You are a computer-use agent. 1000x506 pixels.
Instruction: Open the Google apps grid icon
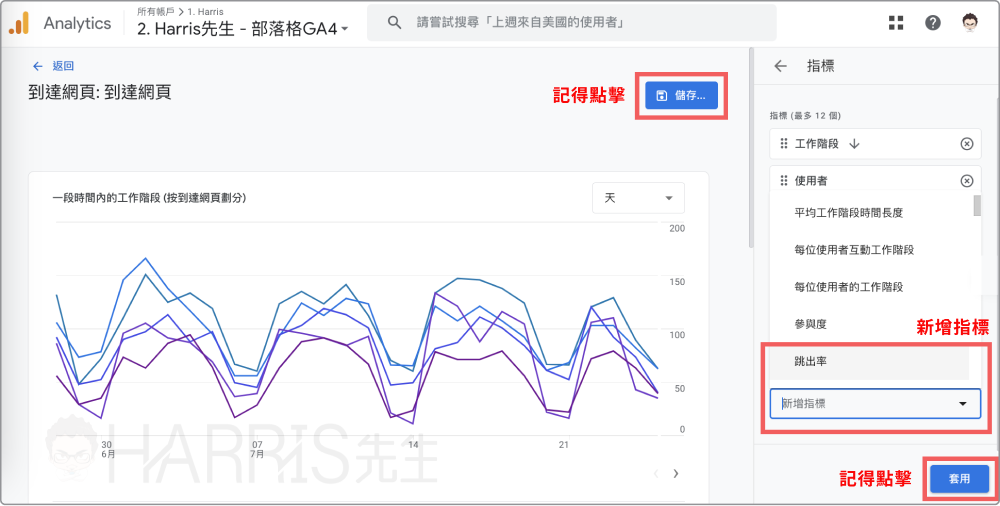pyautogui.click(x=896, y=23)
